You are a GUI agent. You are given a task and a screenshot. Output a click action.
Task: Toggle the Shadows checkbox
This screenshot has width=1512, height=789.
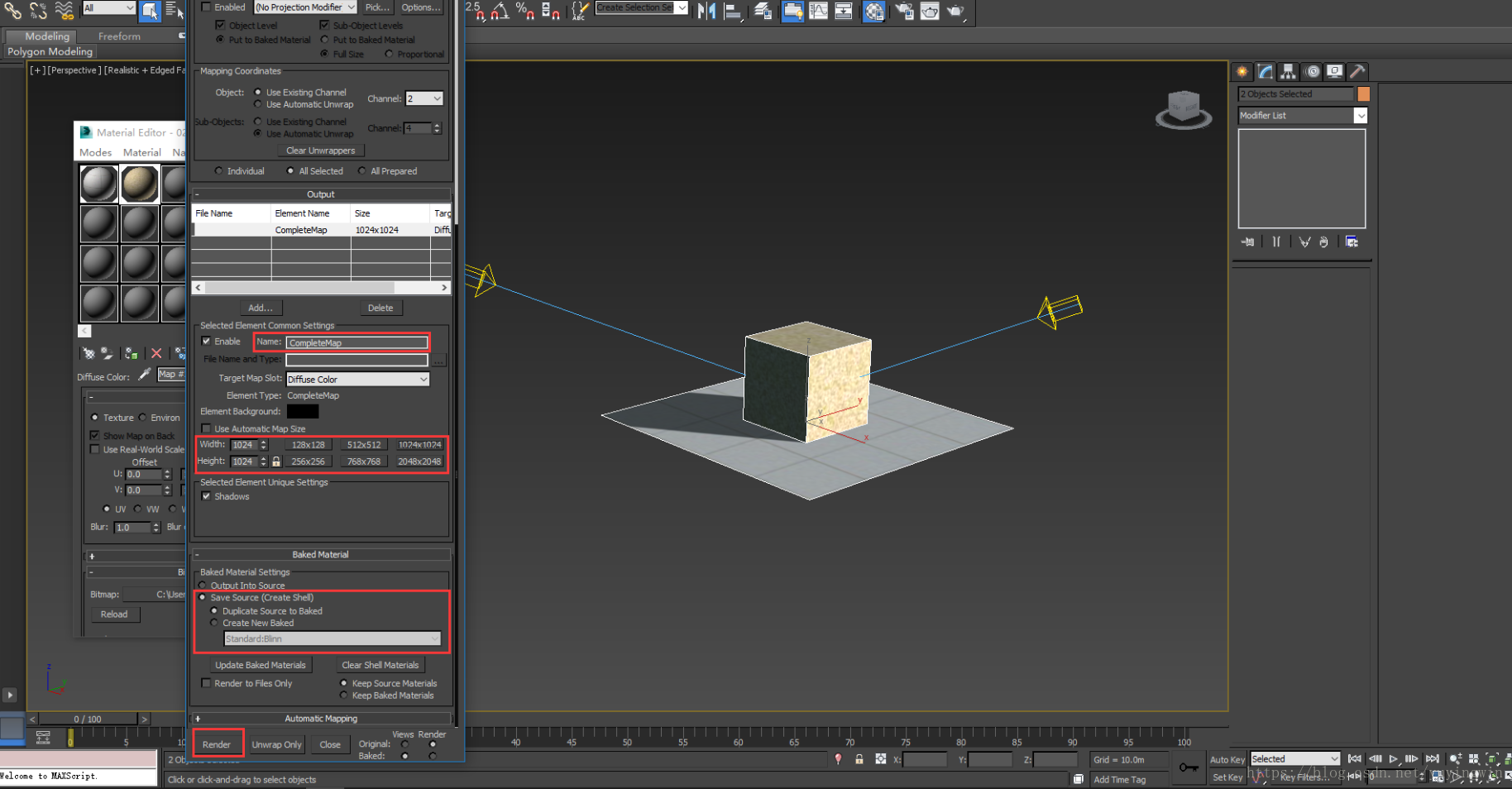point(206,496)
